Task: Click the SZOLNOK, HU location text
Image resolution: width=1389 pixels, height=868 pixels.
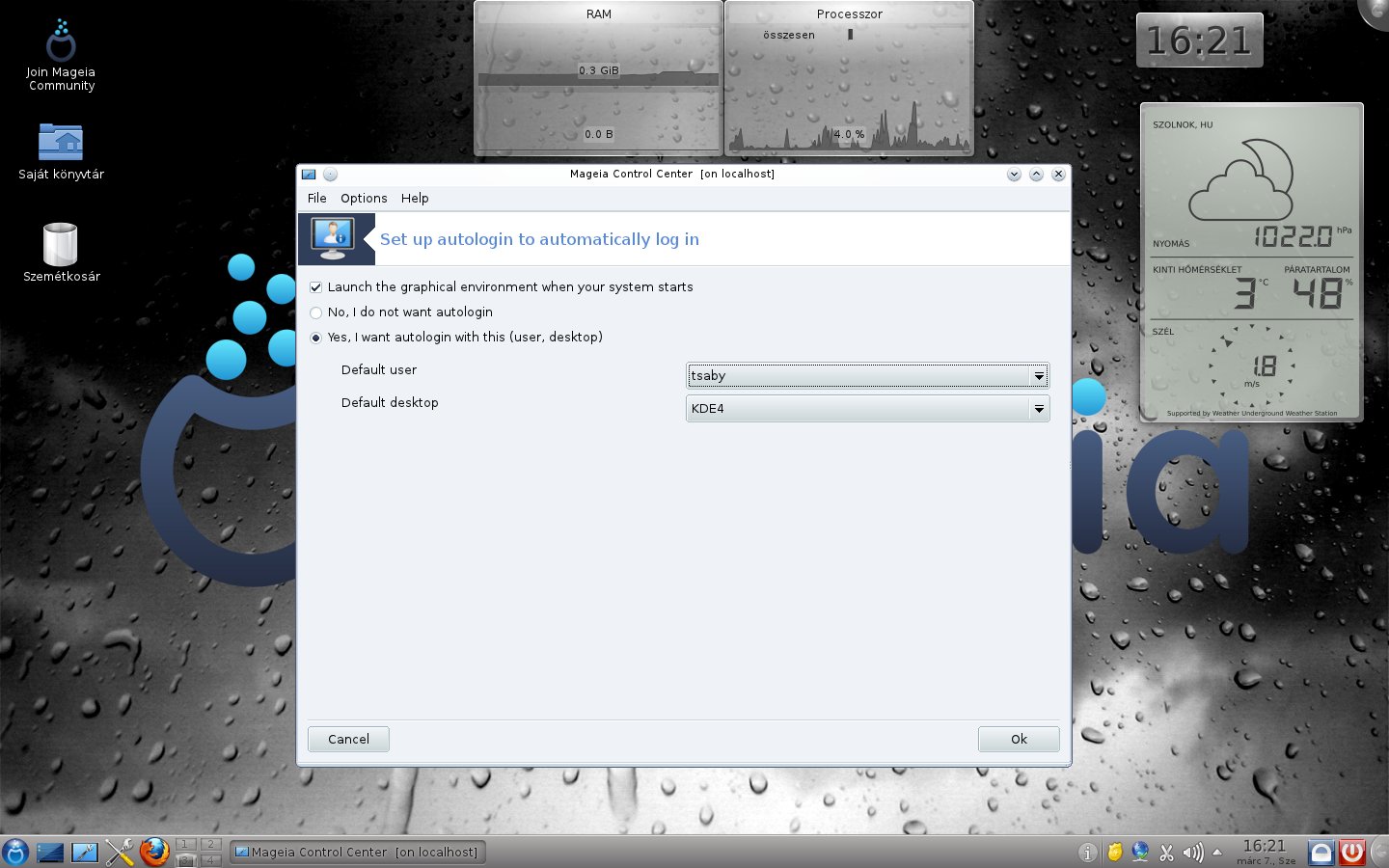Action: pyautogui.click(x=1183, y=124)
